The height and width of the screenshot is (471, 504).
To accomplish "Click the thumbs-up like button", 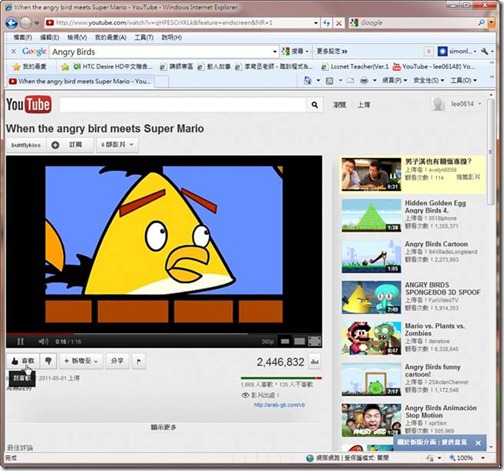I will point(23,361).
